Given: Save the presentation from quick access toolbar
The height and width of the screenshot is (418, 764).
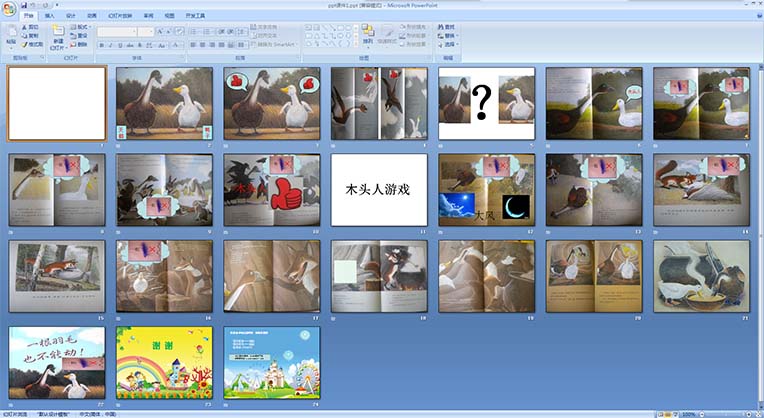Looking at the screenshot, I should tap(24, 5).
